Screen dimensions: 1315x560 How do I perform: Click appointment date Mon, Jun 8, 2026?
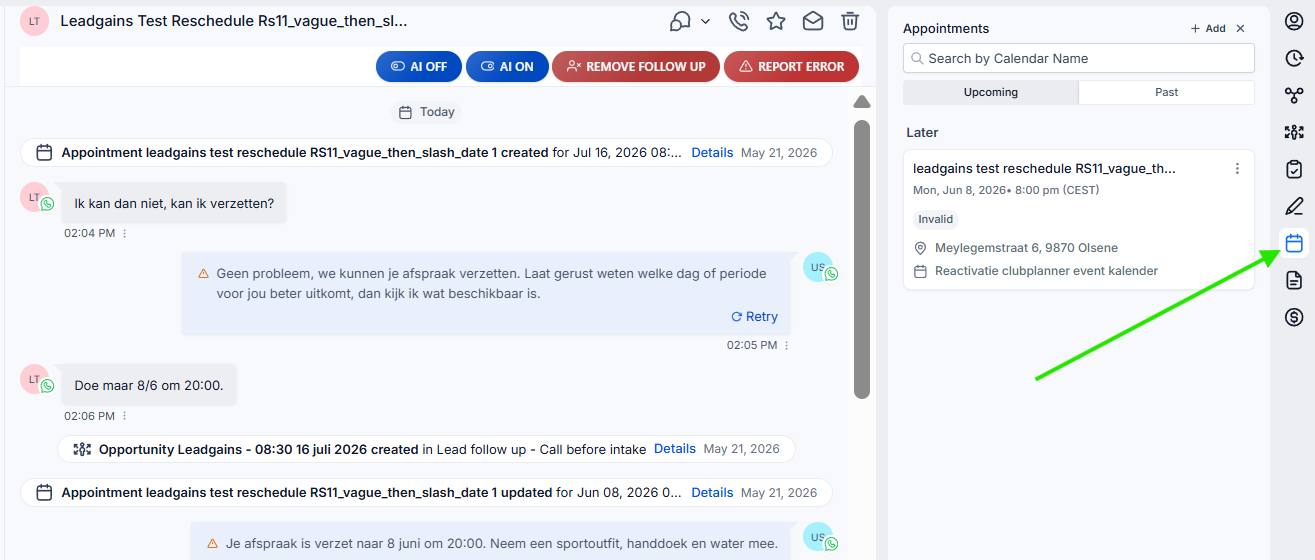point(960,190)
